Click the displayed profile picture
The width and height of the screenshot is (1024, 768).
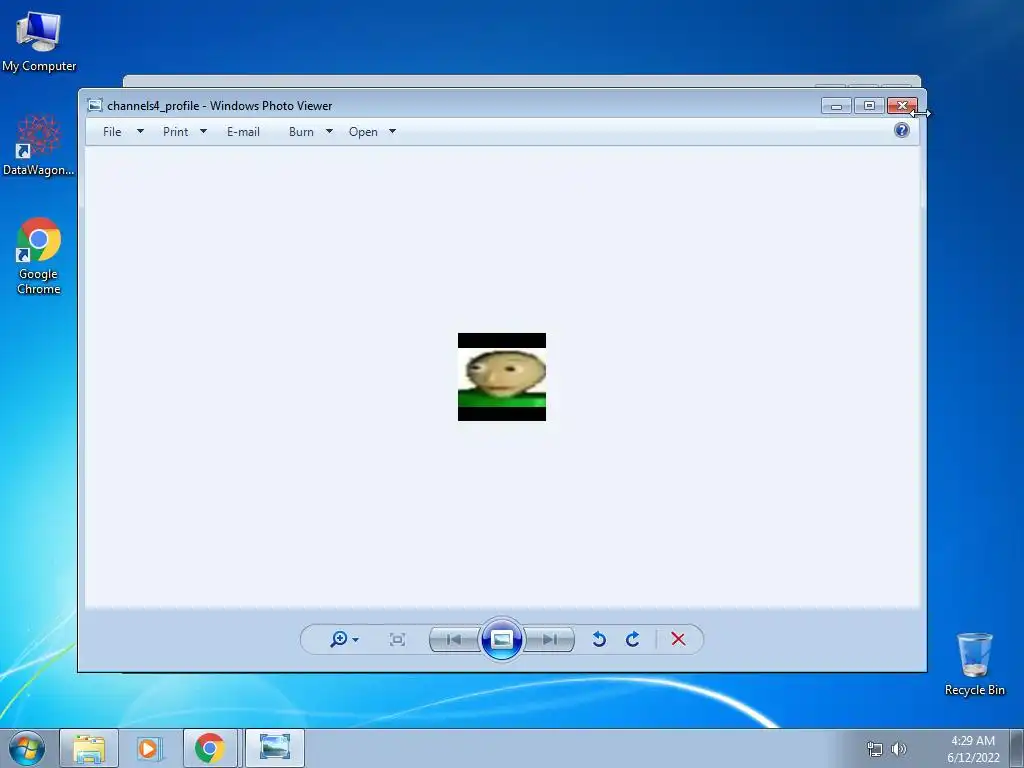502,377
